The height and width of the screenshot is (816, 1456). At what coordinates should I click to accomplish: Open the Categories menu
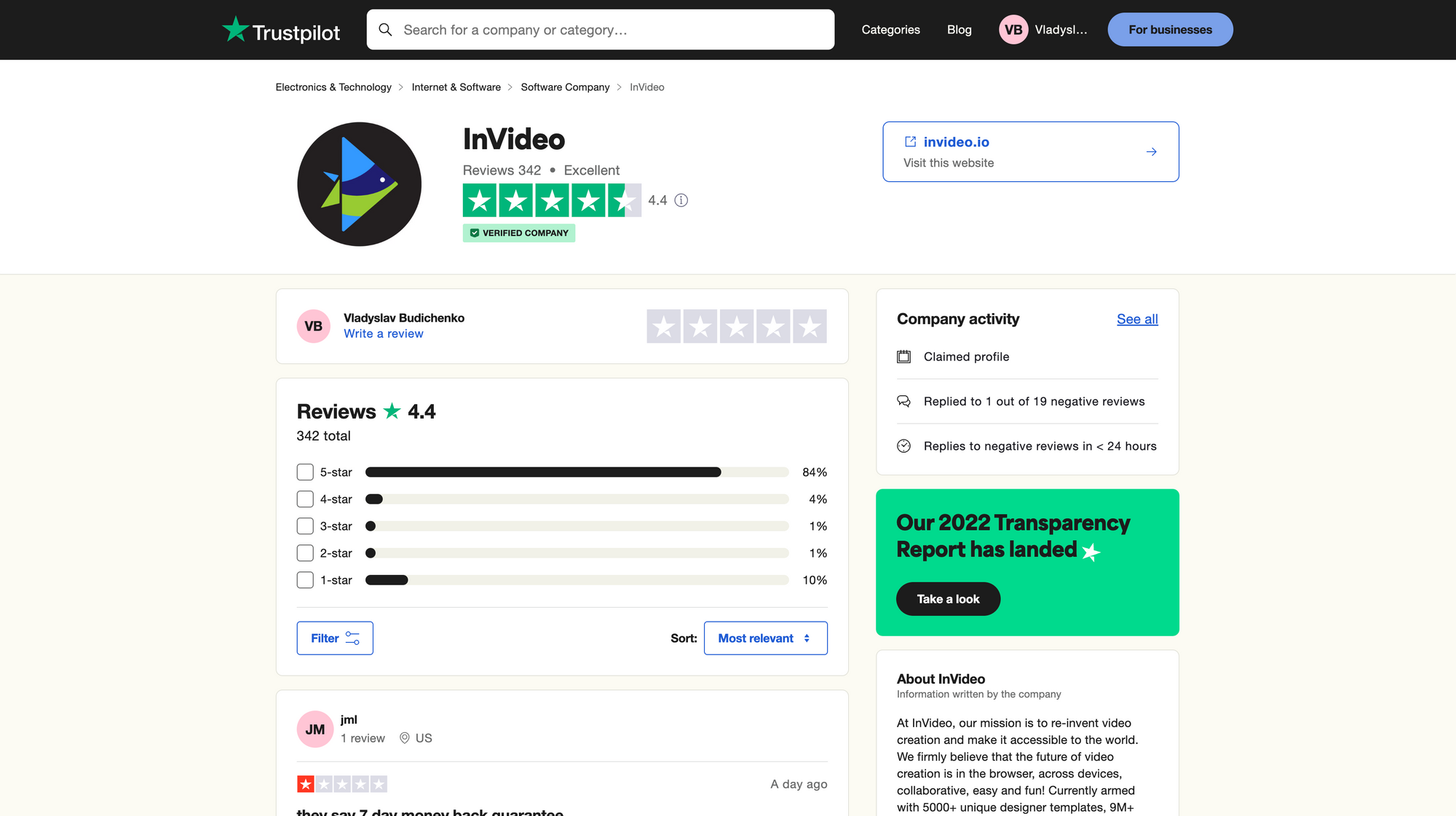point(890,30)
